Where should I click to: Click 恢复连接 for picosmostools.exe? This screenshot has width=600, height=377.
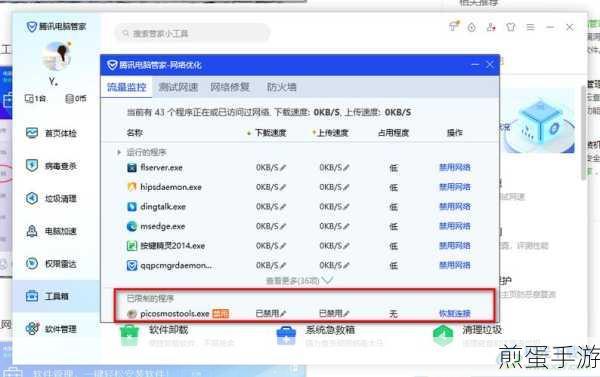[x=455, y=313]
